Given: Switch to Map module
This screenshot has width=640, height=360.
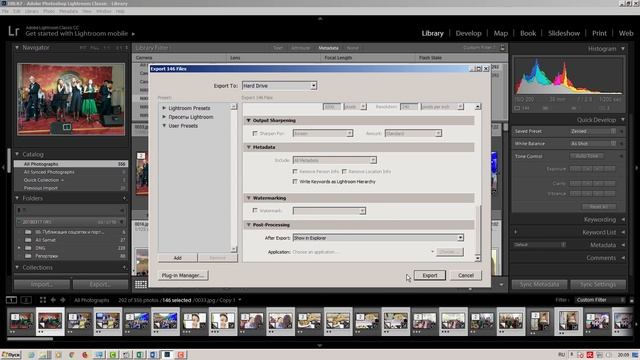Looking at the screenshot, I should (x=500, y=33).
